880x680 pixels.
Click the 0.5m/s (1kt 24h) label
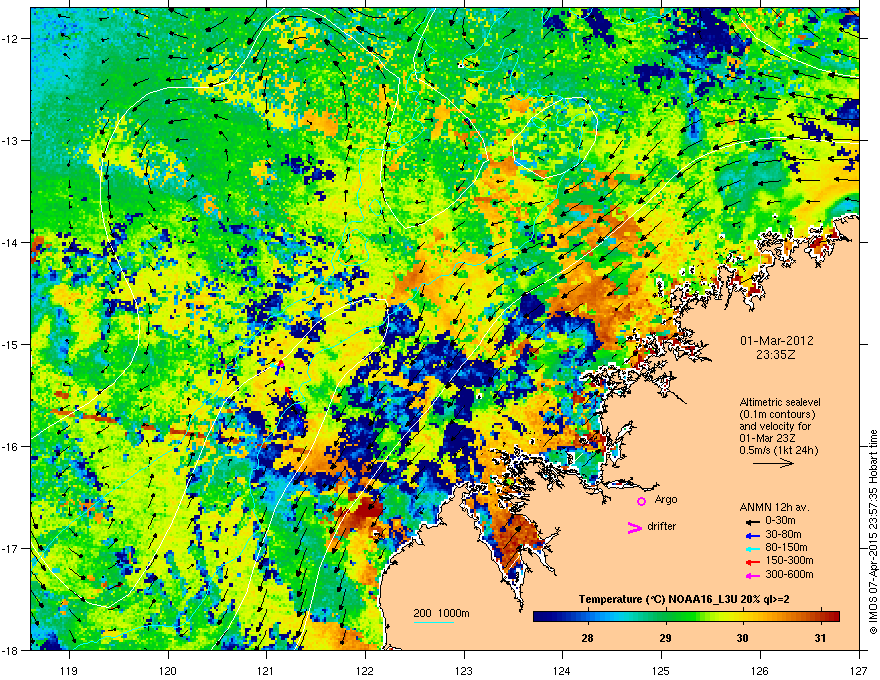(778, 451)
